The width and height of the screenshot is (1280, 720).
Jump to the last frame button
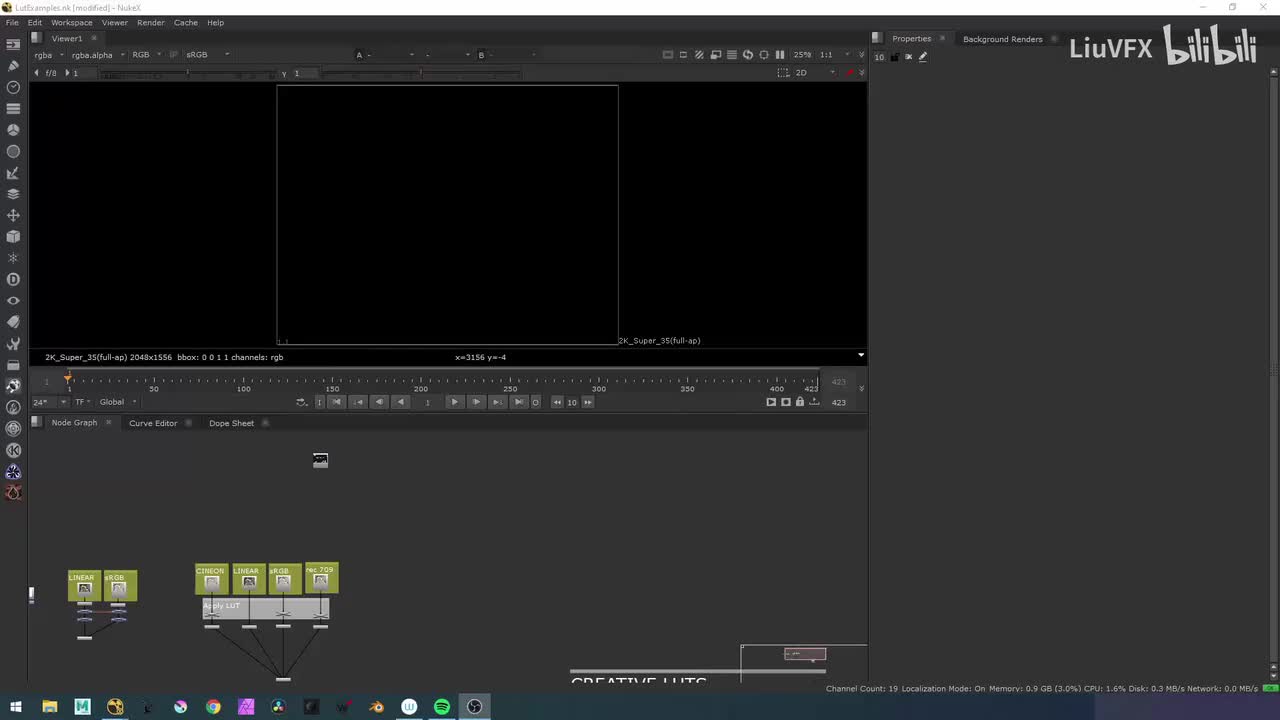pos(518,402)
